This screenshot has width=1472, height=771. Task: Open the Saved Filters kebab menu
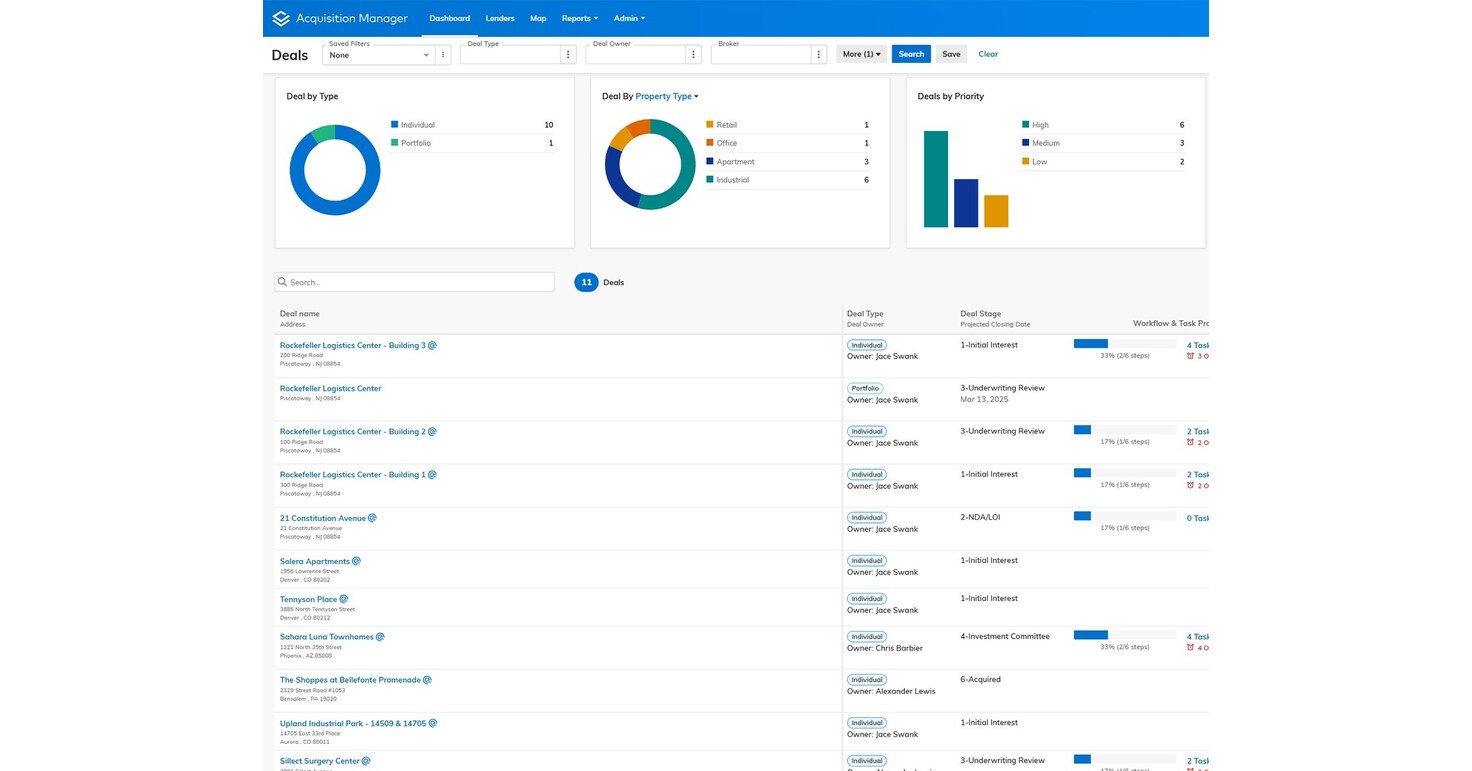coord(443,55)
